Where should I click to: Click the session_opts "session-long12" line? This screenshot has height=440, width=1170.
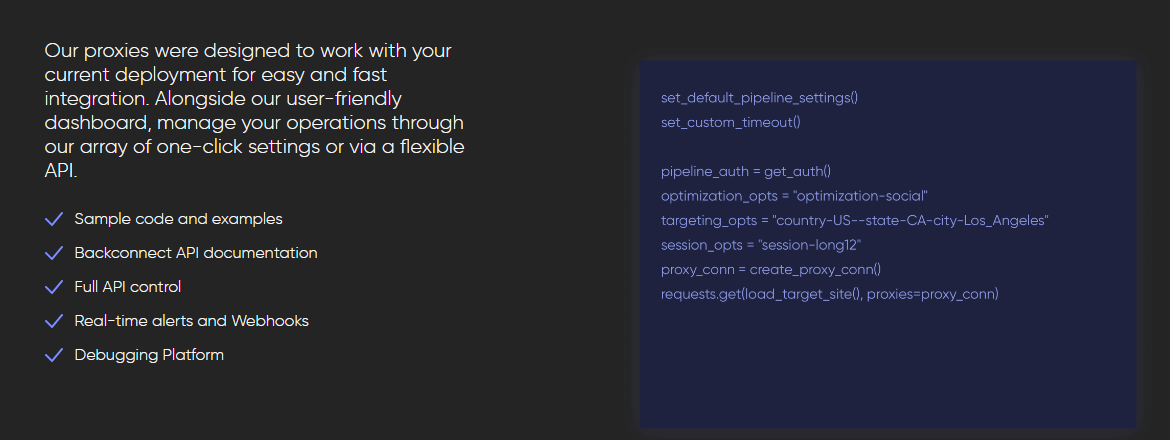coord(761,245)
